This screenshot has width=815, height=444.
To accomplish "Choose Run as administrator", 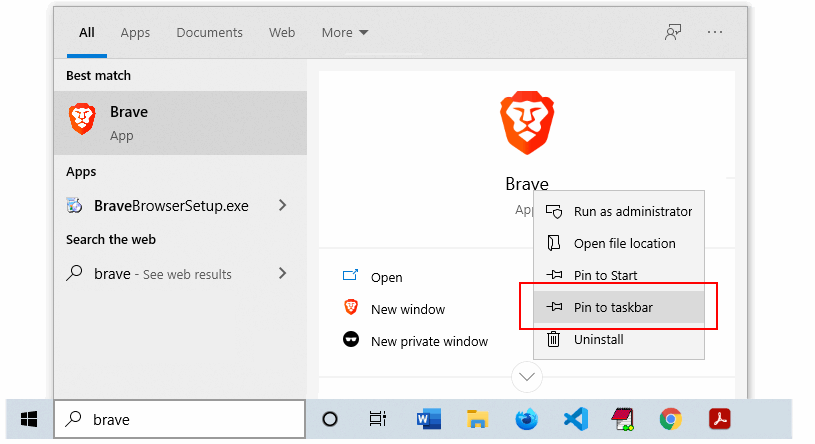I will 619,212.
